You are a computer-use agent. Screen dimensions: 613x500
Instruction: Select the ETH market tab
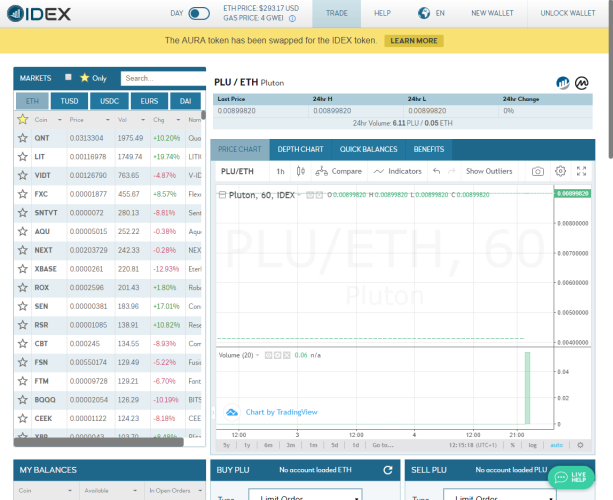point(32,101)
